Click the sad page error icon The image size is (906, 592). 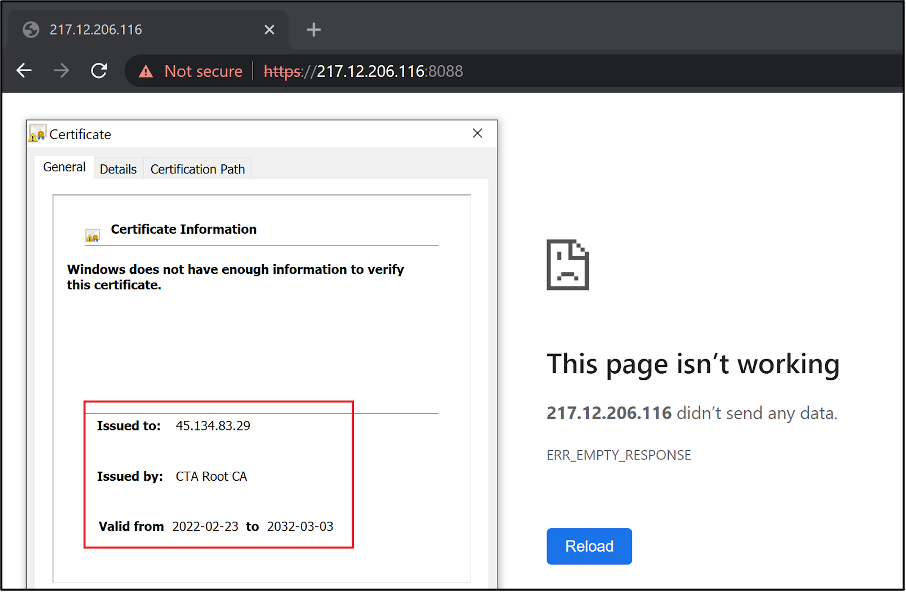(567, 265)
